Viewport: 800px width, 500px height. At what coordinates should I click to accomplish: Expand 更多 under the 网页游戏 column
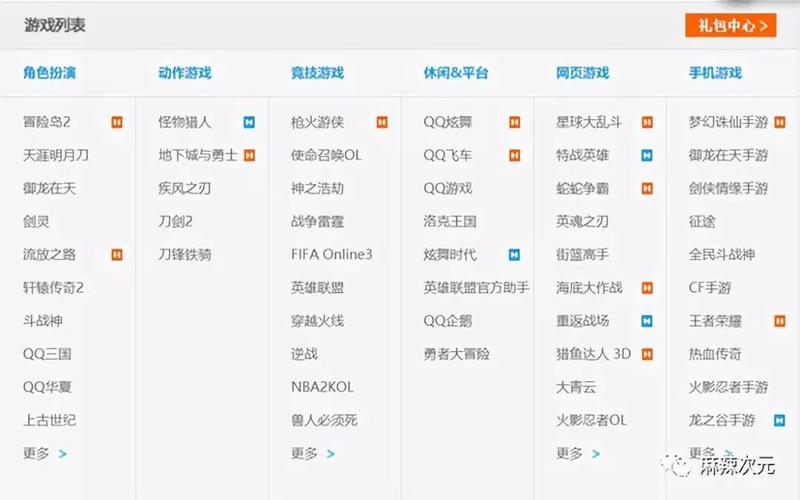pyautogui.click(x=578, y=453)
